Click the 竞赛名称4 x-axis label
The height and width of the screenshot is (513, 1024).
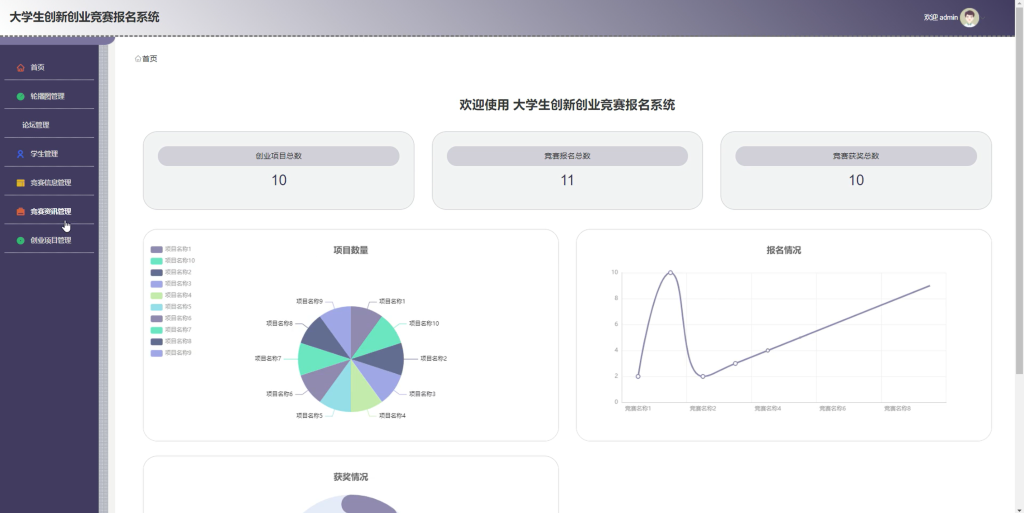tap(768, 409)
